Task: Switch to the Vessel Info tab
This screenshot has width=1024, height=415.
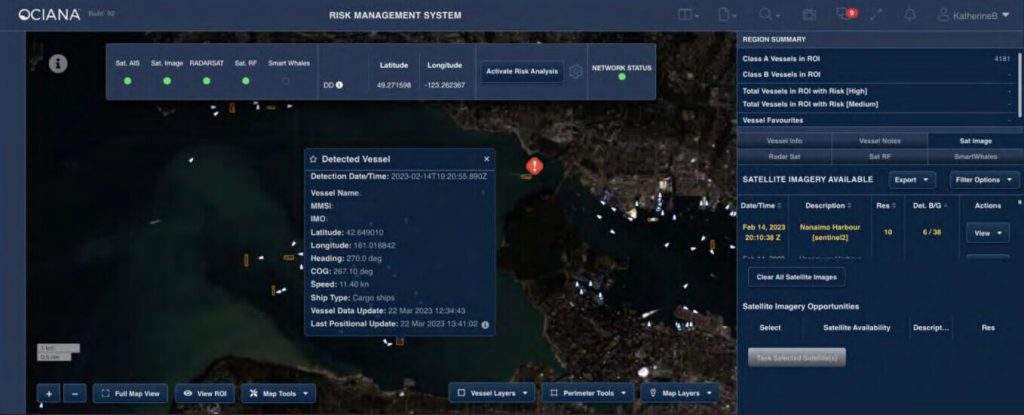Action: pyautogui.click(x=784, y=141)
